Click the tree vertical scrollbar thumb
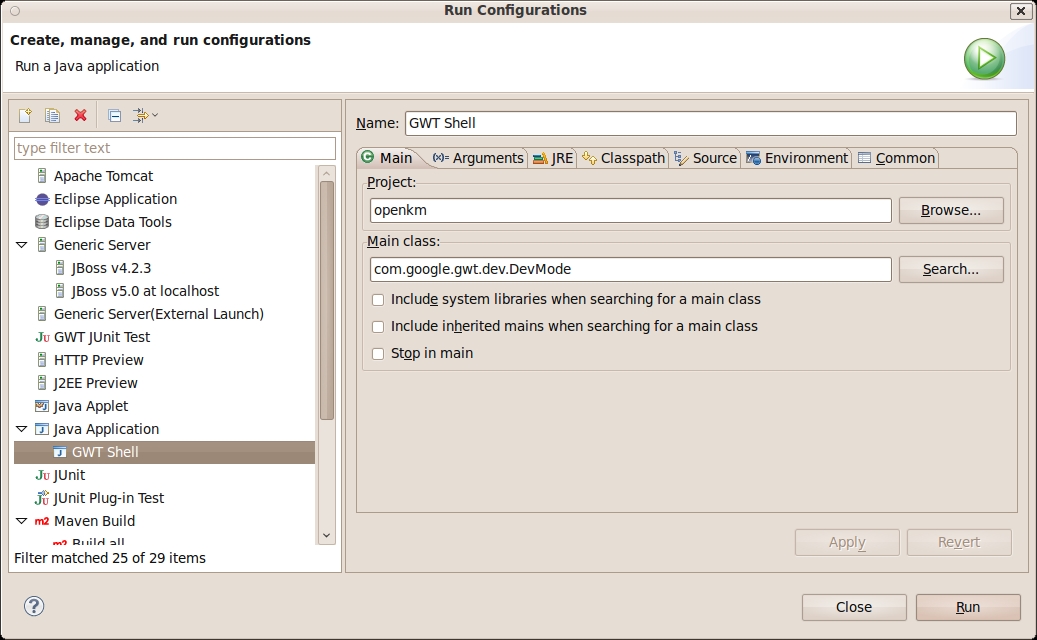The height and width of the screenshot is (640, 1037). (326, 300)
